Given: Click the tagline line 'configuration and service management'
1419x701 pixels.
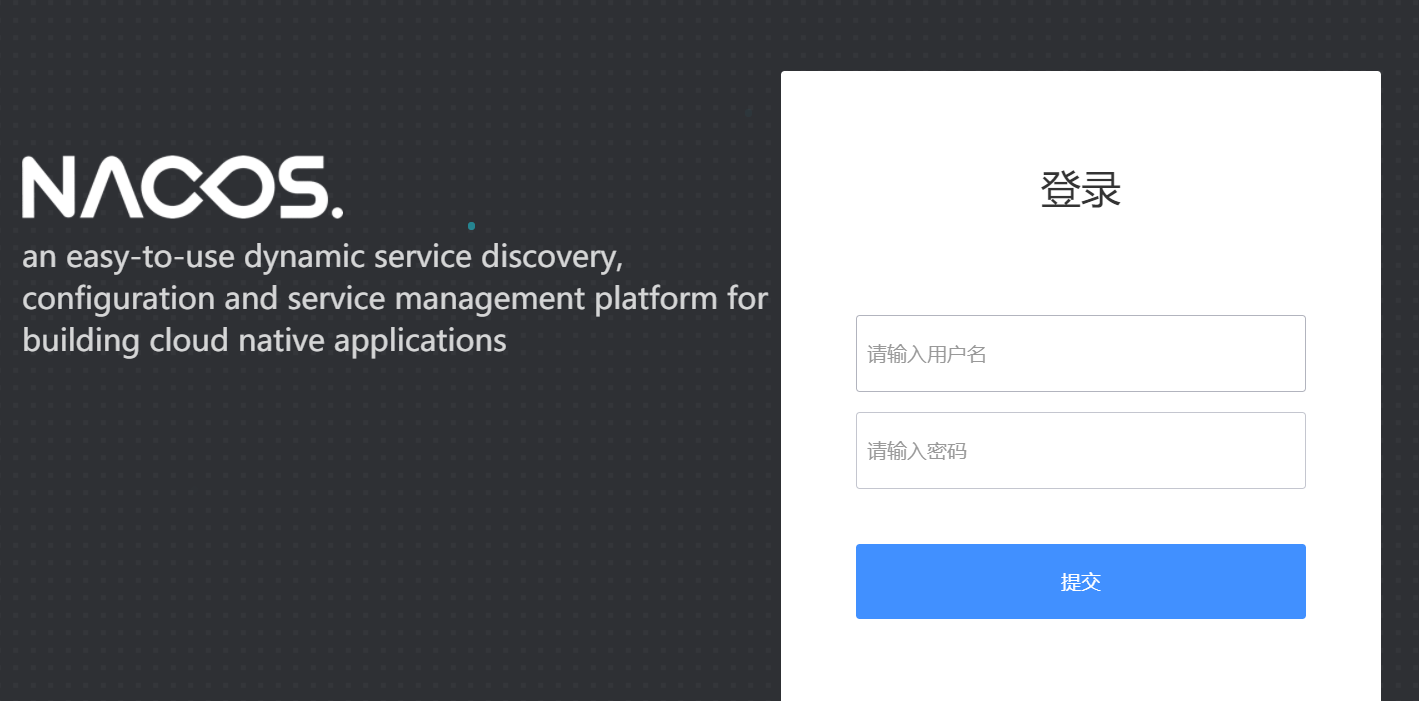Looking at the screenshot, I should click(x=395, y=299).
